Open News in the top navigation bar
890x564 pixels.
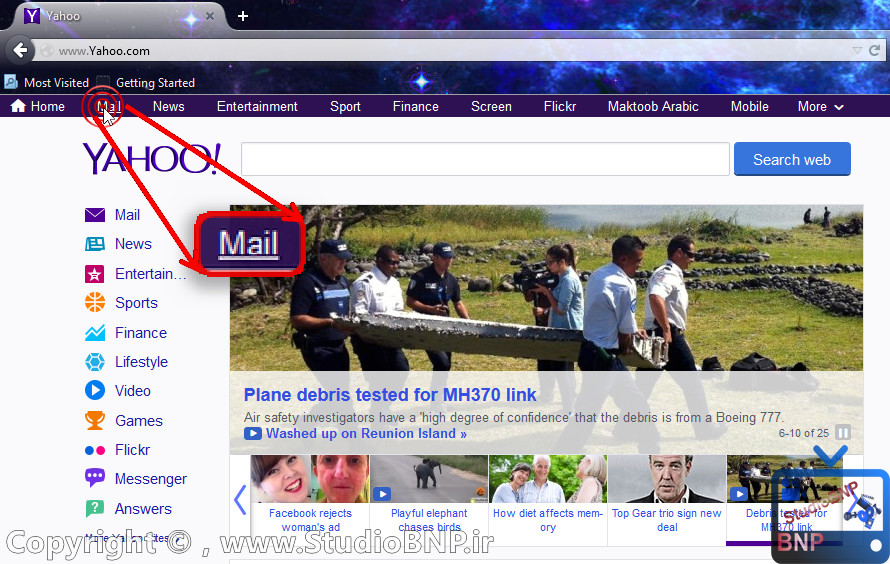(x=169, y=106)
